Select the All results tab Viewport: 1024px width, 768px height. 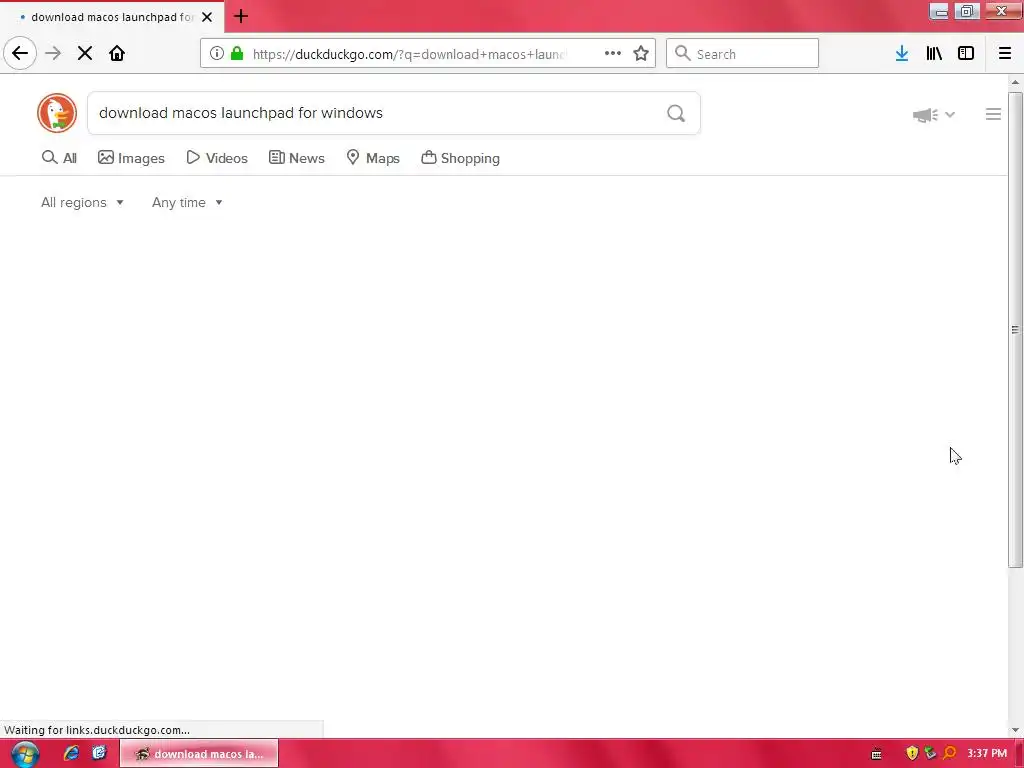coord(59,158)
